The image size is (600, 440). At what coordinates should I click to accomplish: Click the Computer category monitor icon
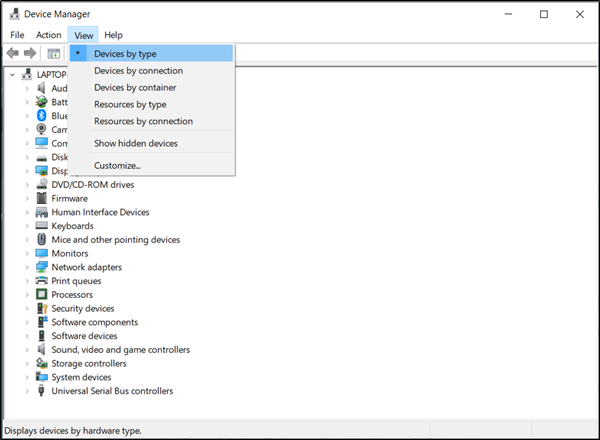point(41,143)
